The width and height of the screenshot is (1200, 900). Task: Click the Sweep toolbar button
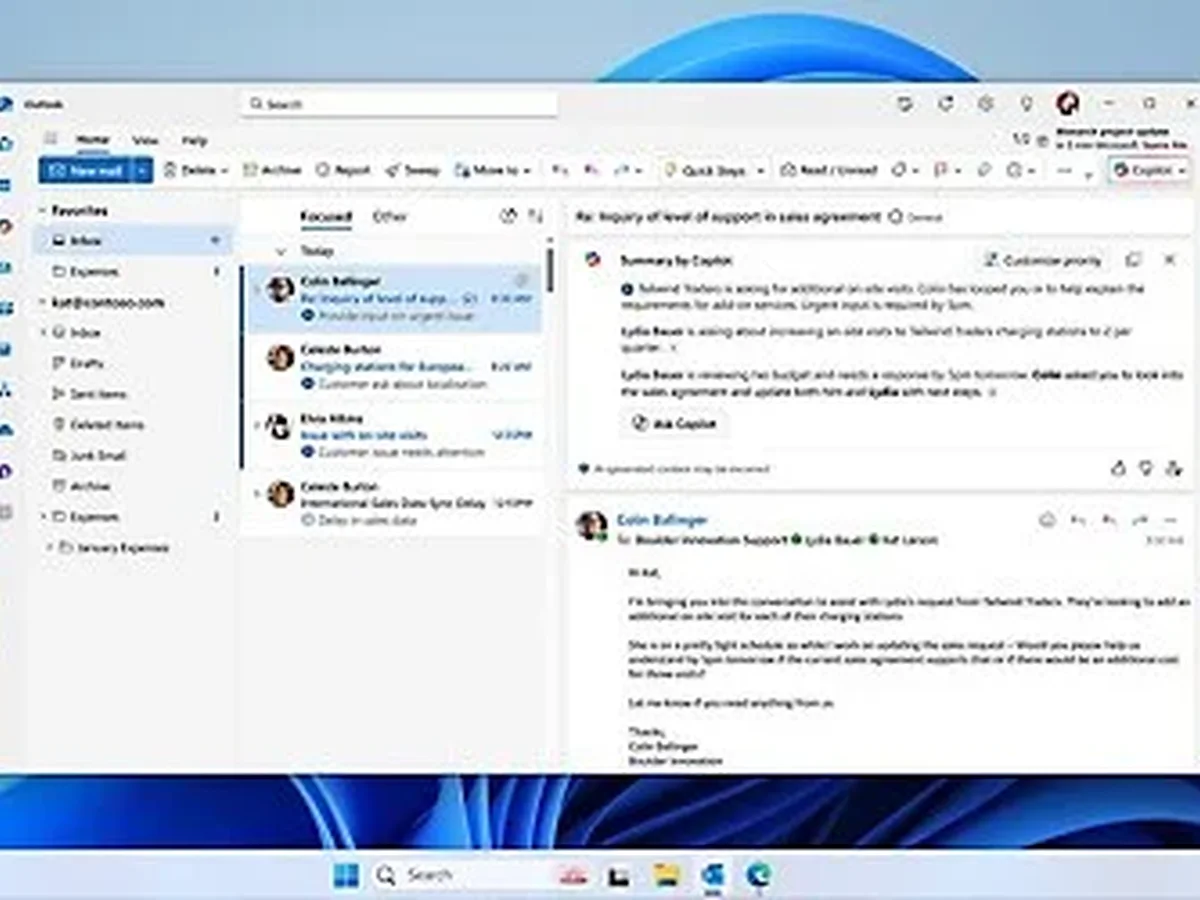point(413,171)
